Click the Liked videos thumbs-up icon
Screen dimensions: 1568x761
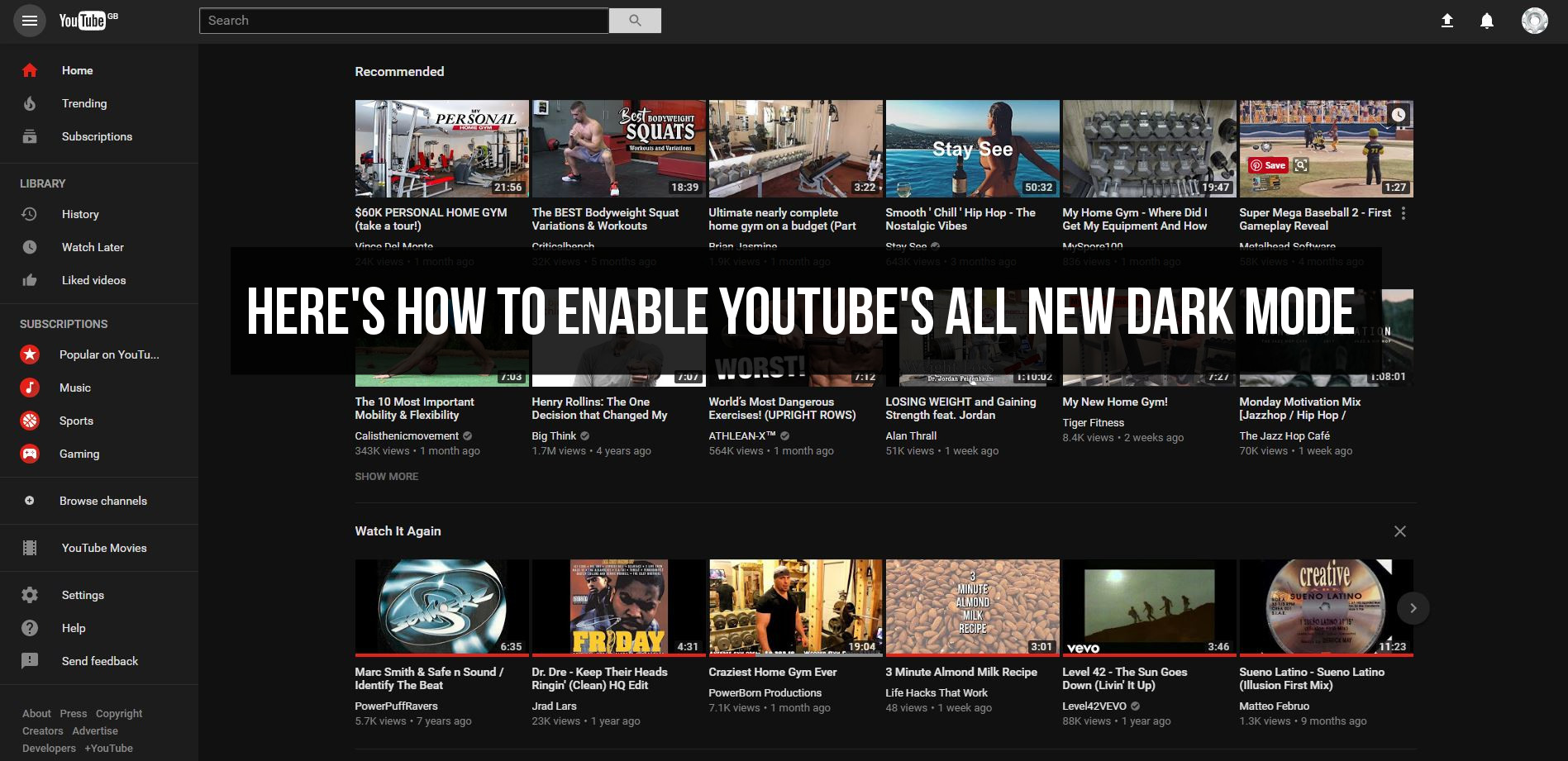pyautogui.click(x=30, y=280)
